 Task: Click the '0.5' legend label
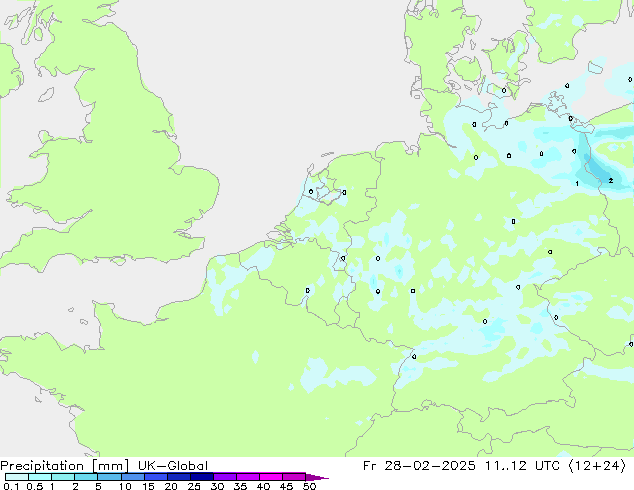35,486
